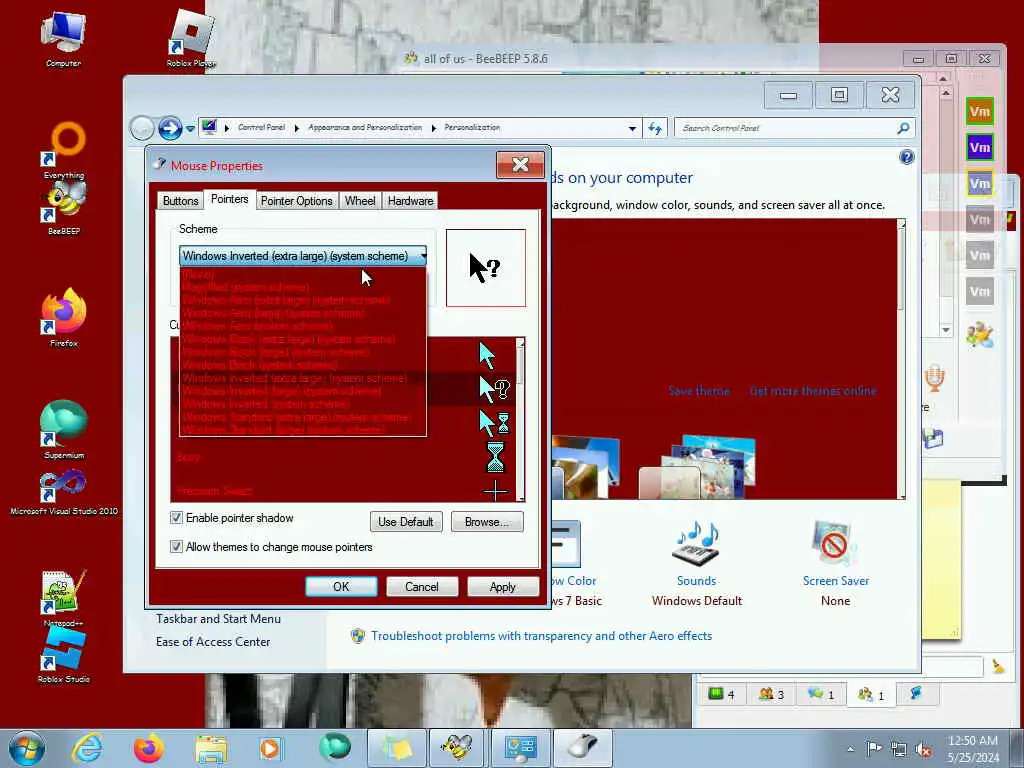Click the broom clear icon in BeeBEEP

pyautogui.click(x=998, y=667)
